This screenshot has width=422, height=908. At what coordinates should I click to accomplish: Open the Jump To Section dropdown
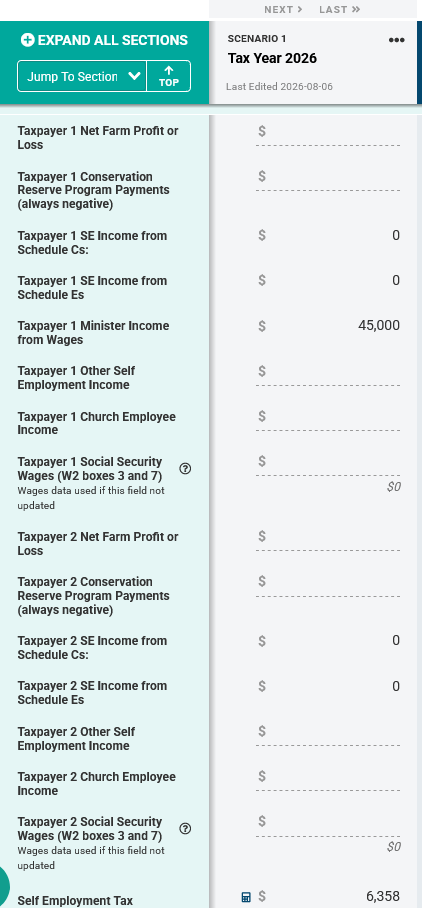click(82, 76)
